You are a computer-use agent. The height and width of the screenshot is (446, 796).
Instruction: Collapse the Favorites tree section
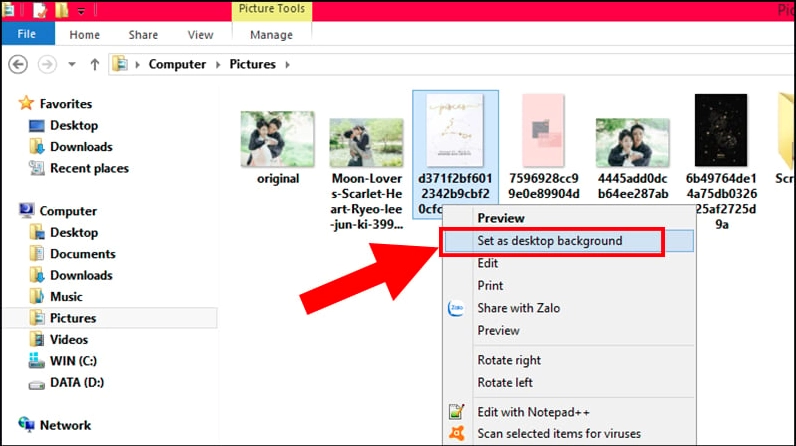[8, 104]
